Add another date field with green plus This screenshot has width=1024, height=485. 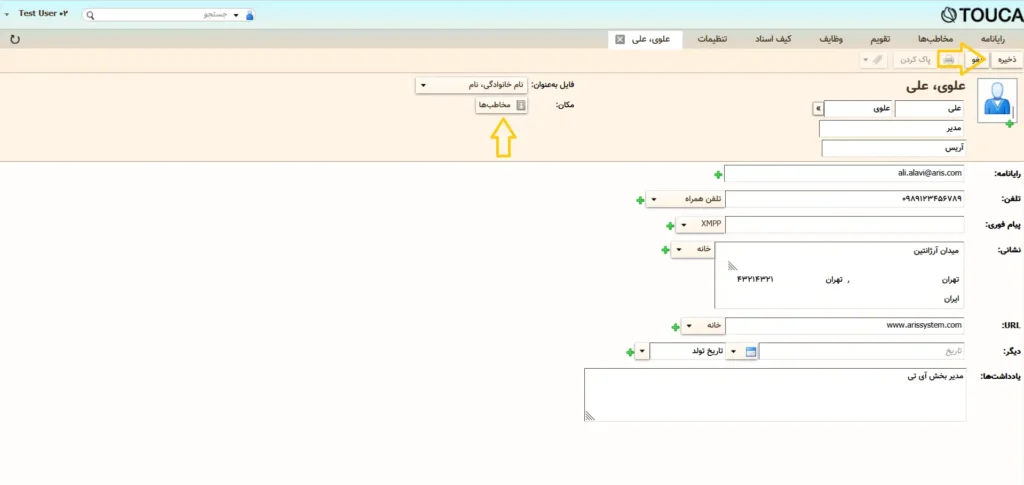[630, 352]
